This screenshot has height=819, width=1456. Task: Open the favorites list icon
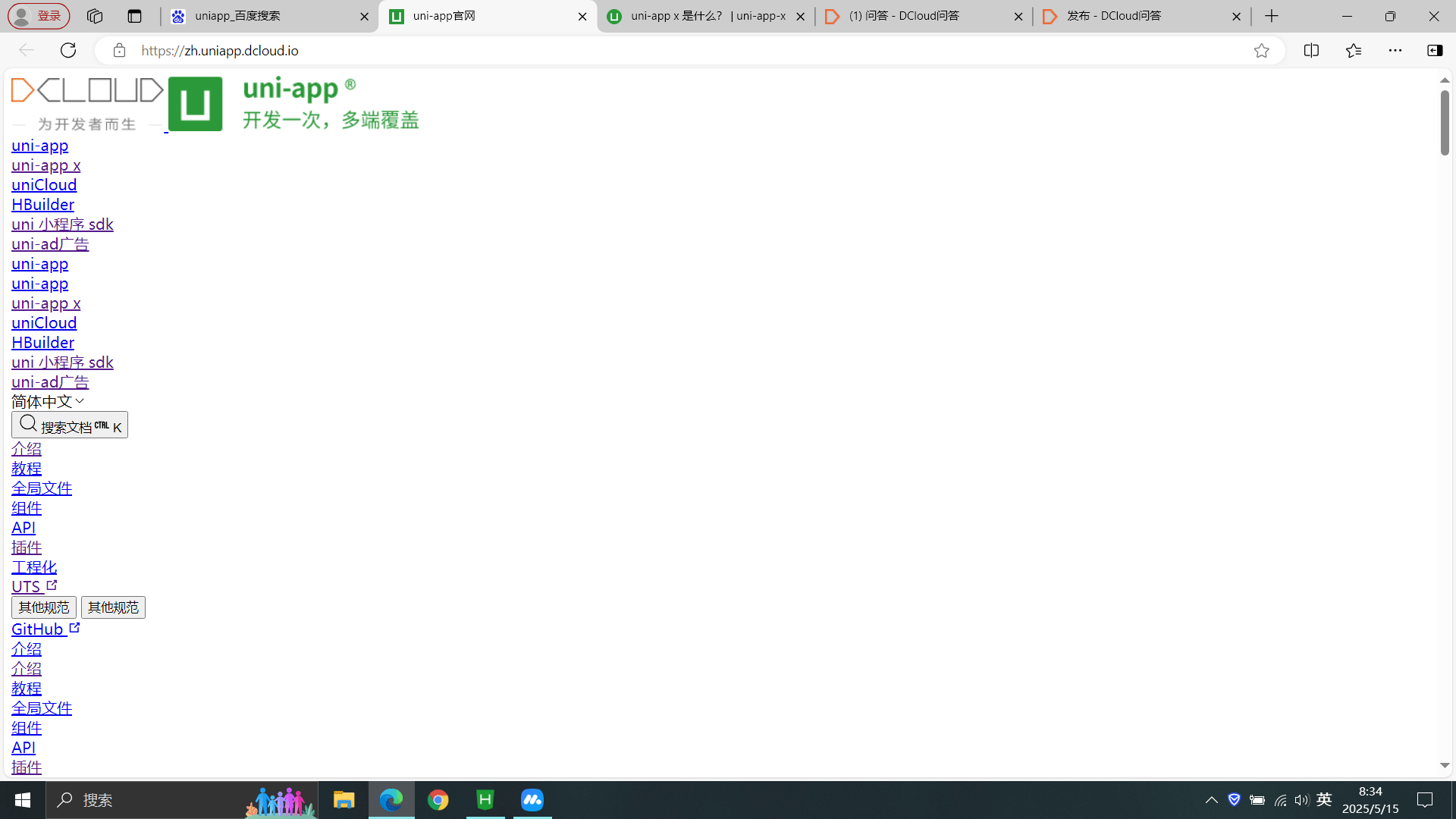point(1354,50)
